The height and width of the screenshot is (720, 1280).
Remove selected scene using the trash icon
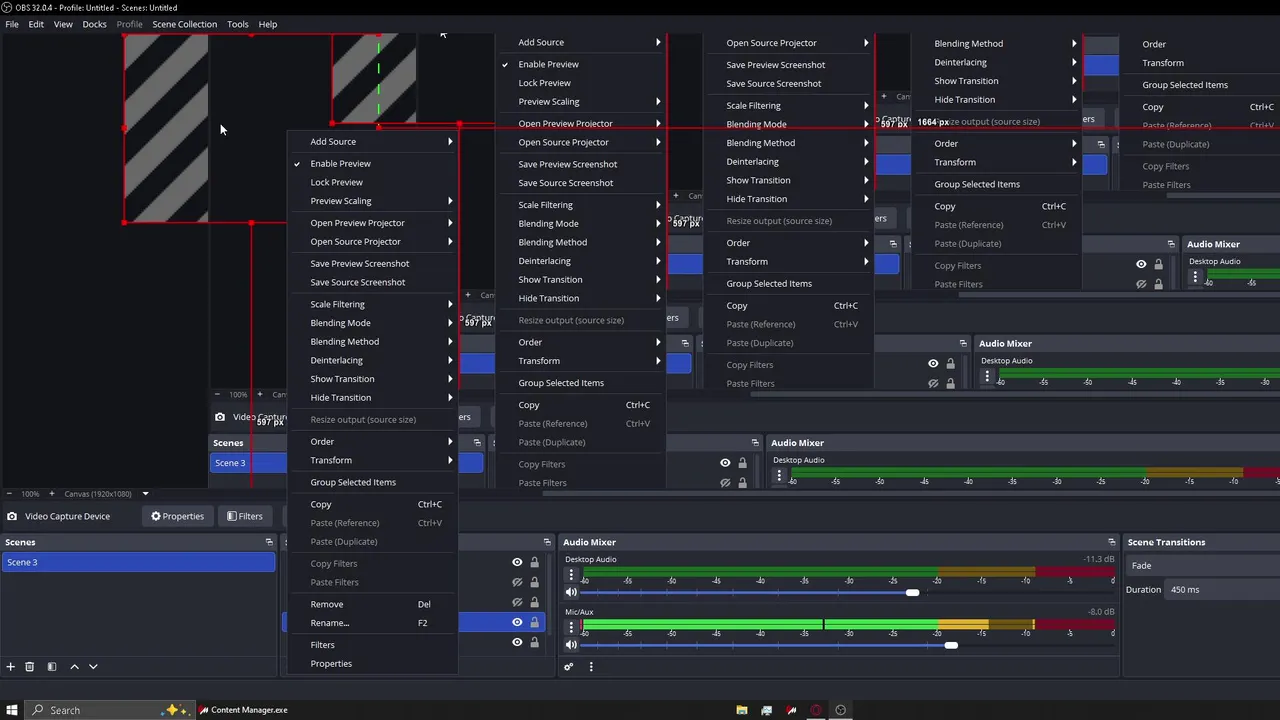tap(30, 667)
